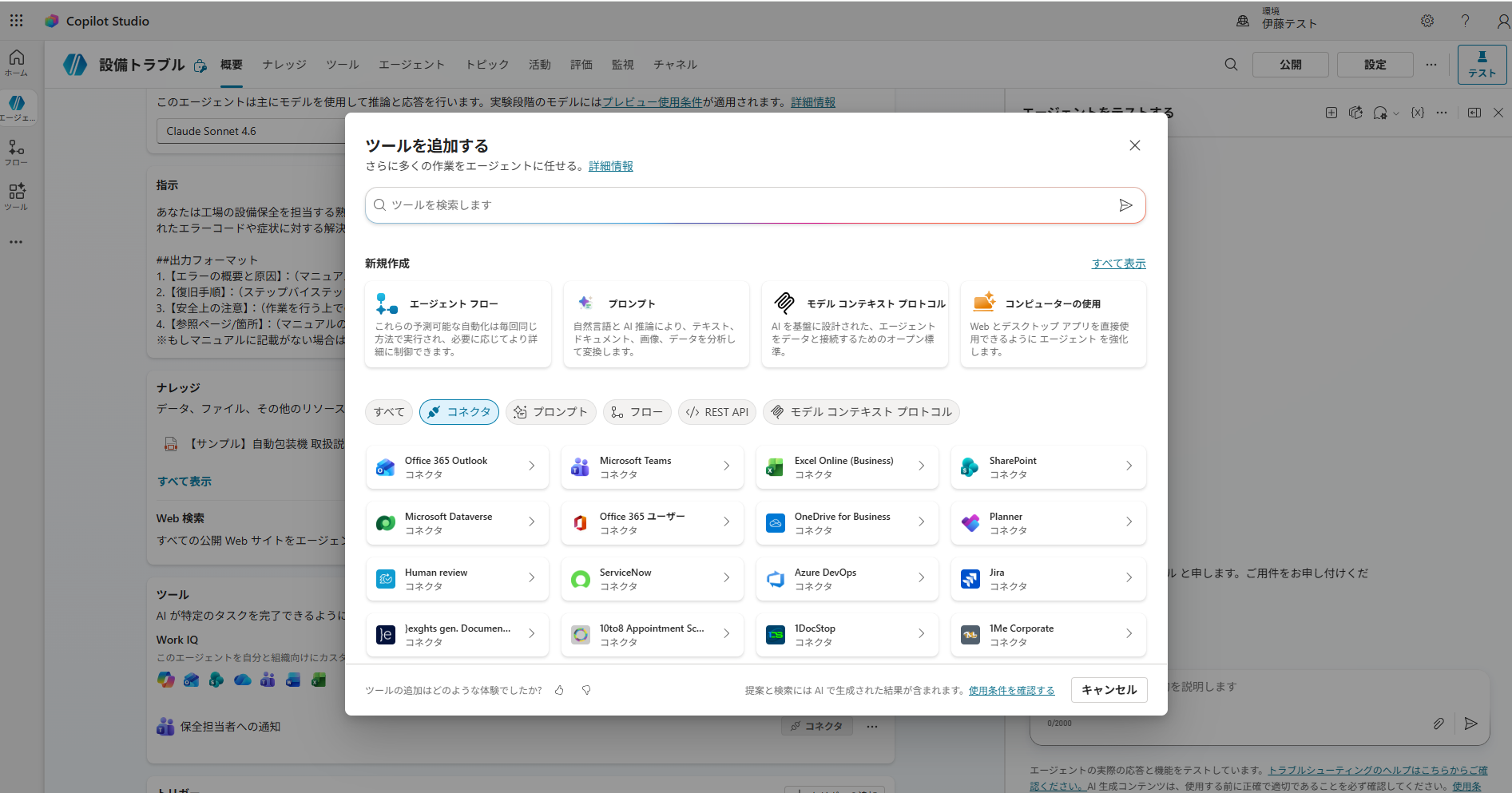Switch to the チャネル tab
Image resolution: width=1512 pixels, height=793 pixels.
coord(676,65)
